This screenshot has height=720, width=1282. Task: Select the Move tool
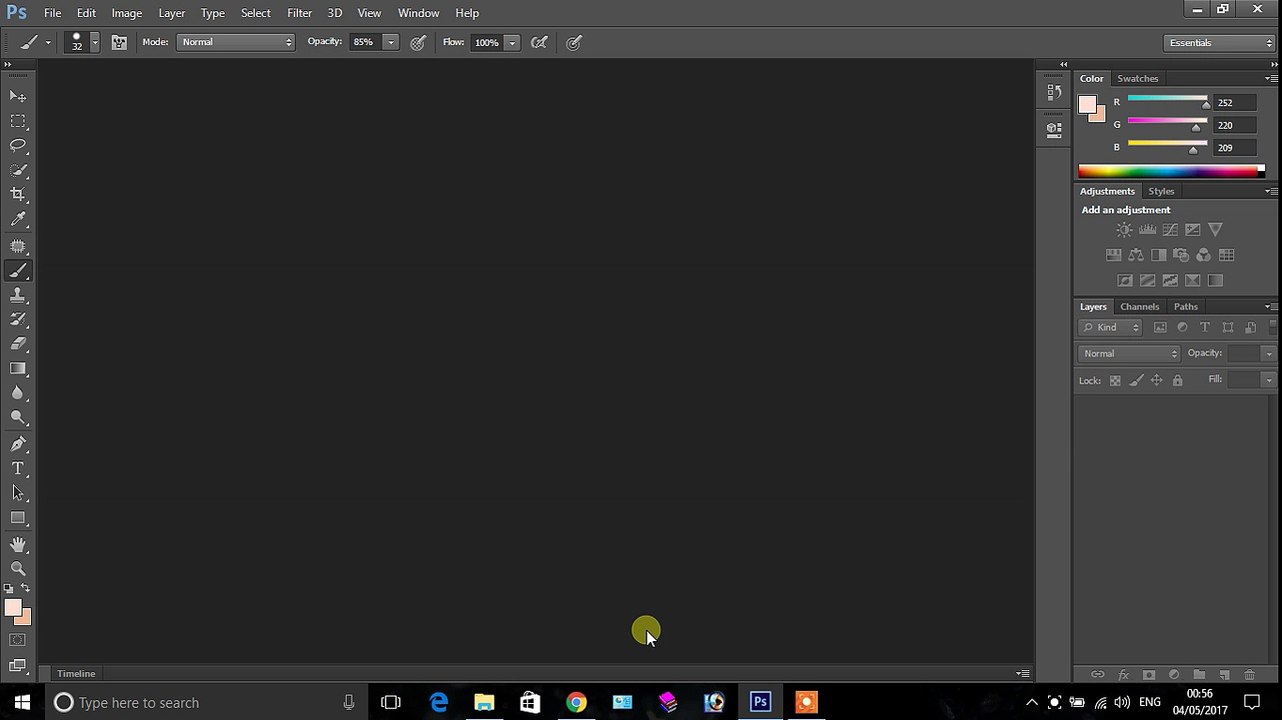tap(18, 96)
